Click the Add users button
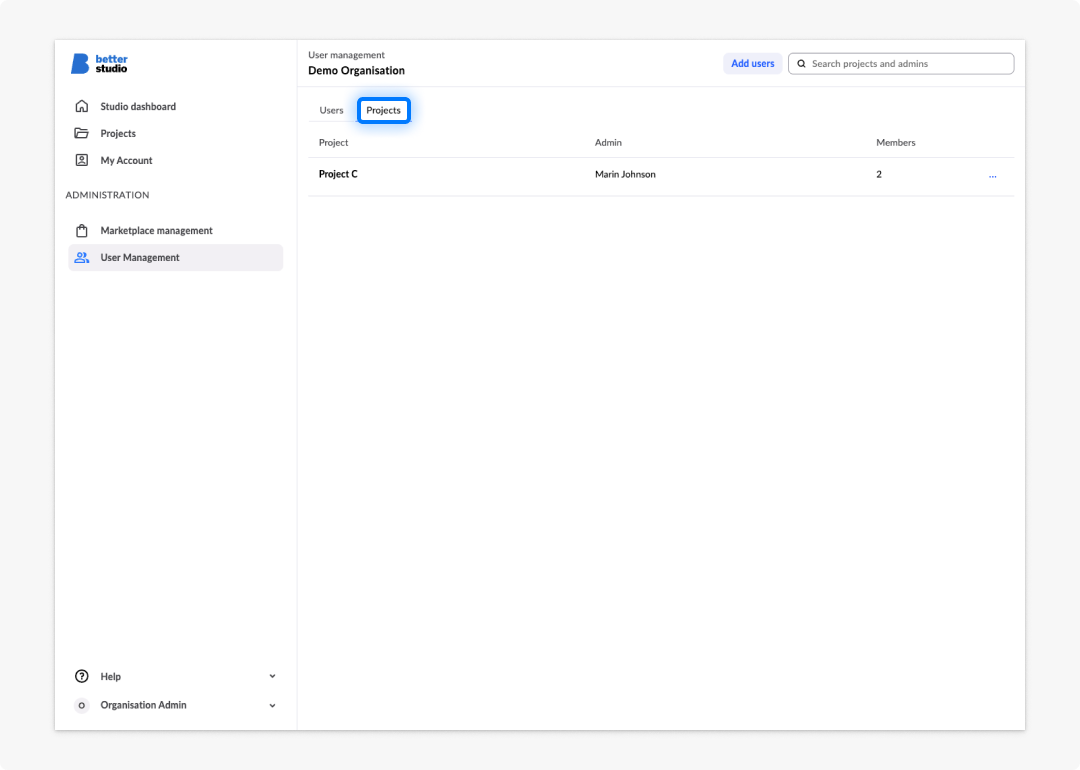1080x770 pixels. coord(752,63)
